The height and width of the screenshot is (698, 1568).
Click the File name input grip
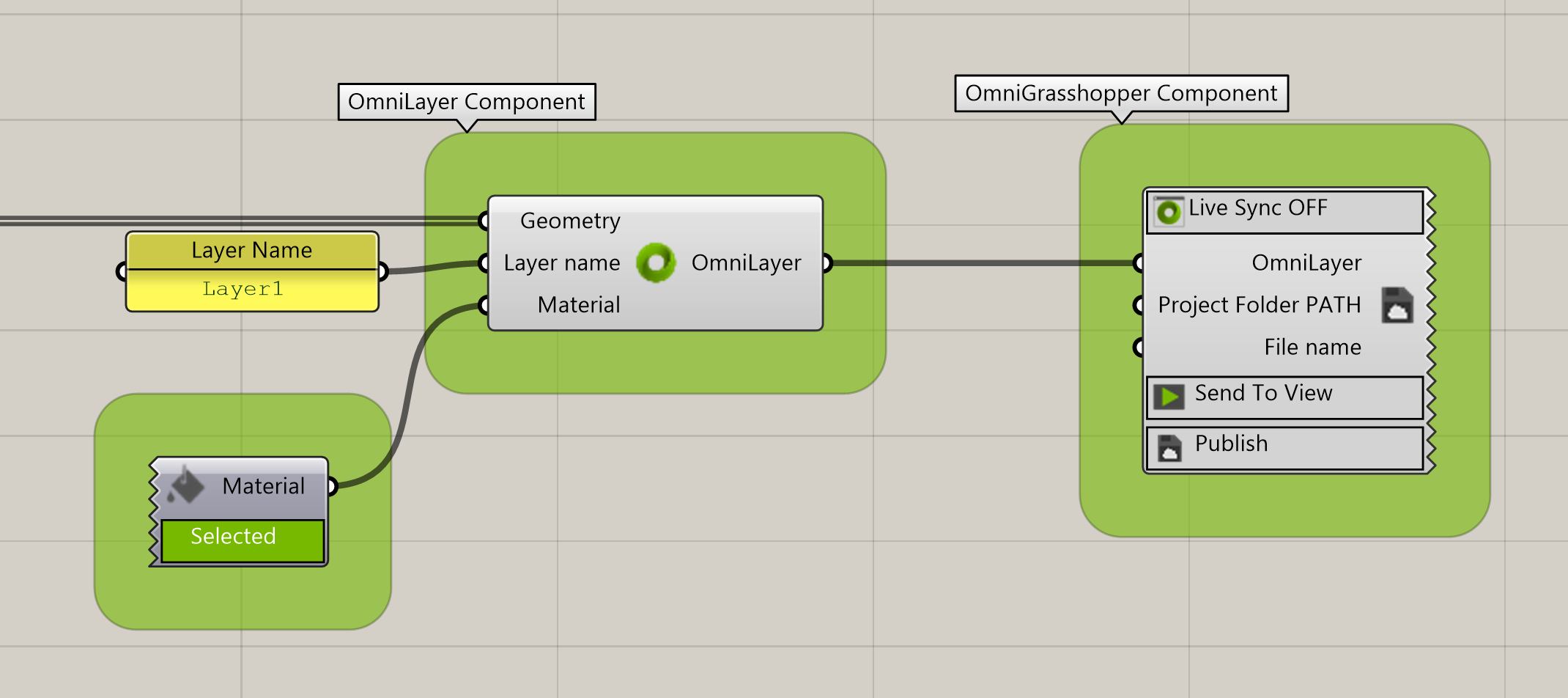(1138, 347)
